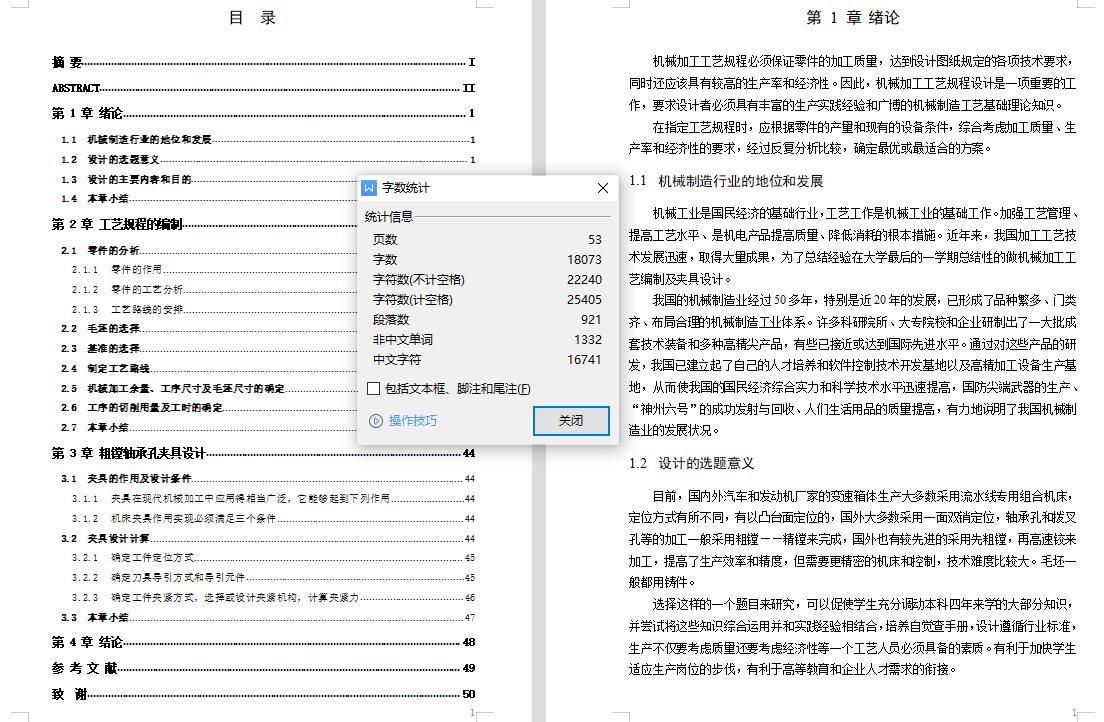Image resolution: width=1104 pixels, height=722 pixels.
Task: Go to 第2章 工艺规程的编制 contents entry
Action: pos(117,225)
